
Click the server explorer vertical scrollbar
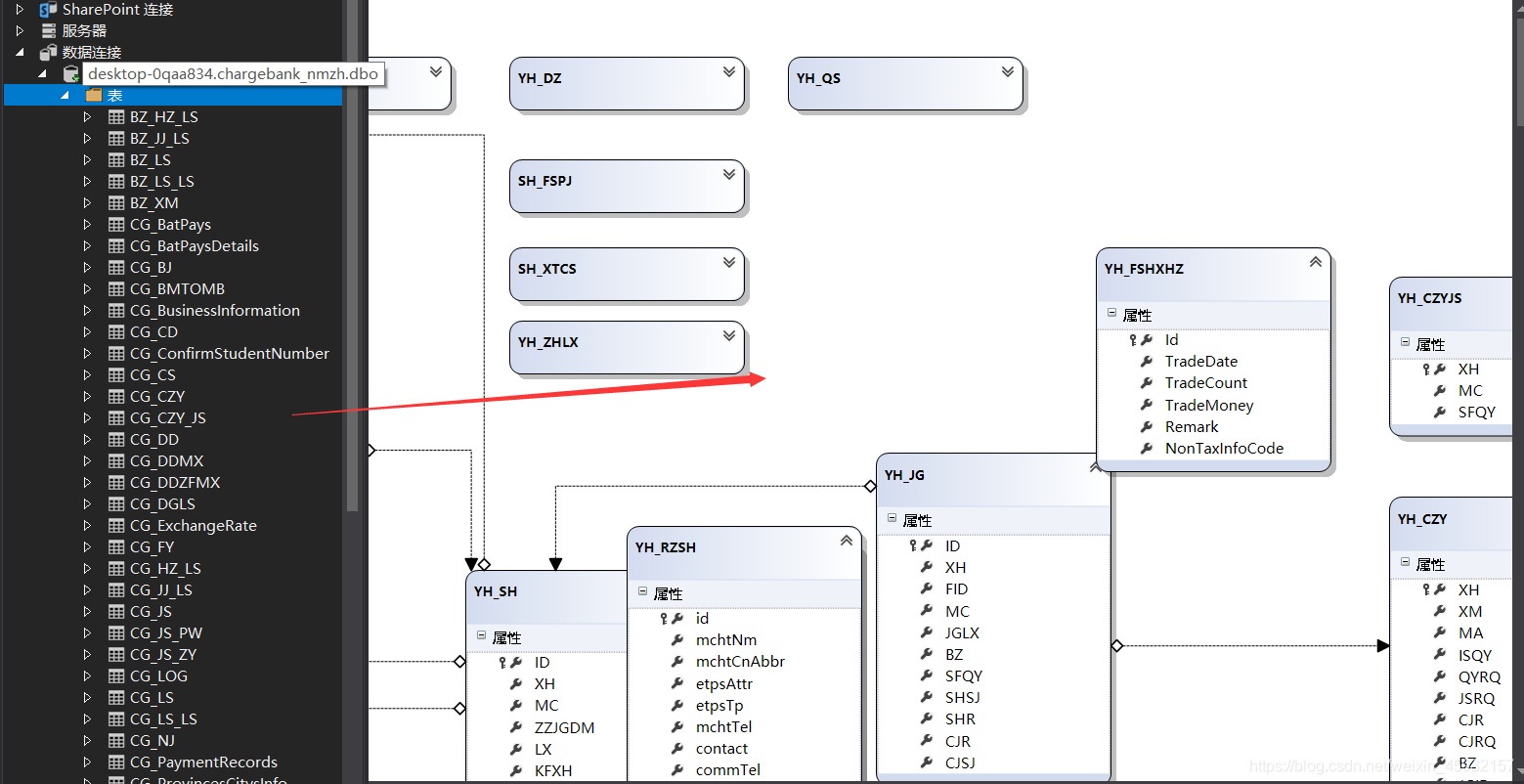pos(353,254)
